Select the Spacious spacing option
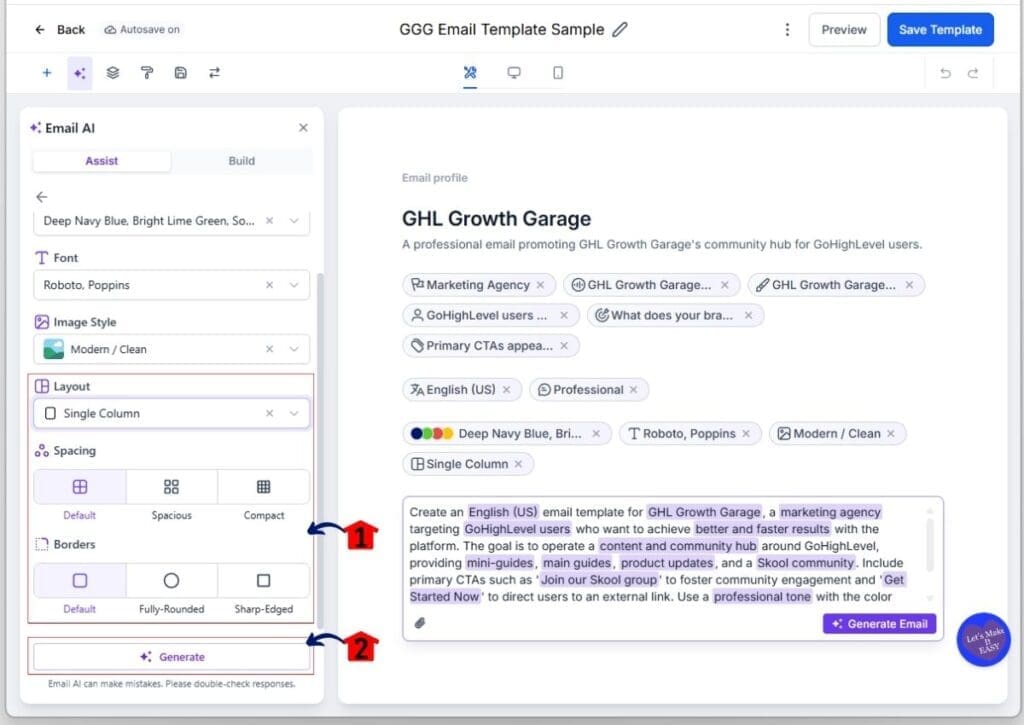Screen dimensions: 1024x725 click(x=171, y=487)
